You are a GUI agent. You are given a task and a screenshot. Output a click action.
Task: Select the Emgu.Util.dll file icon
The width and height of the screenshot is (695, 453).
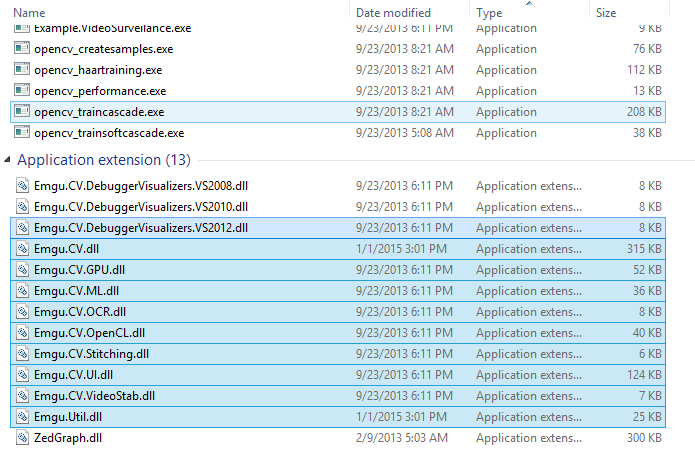click(23, 416)
